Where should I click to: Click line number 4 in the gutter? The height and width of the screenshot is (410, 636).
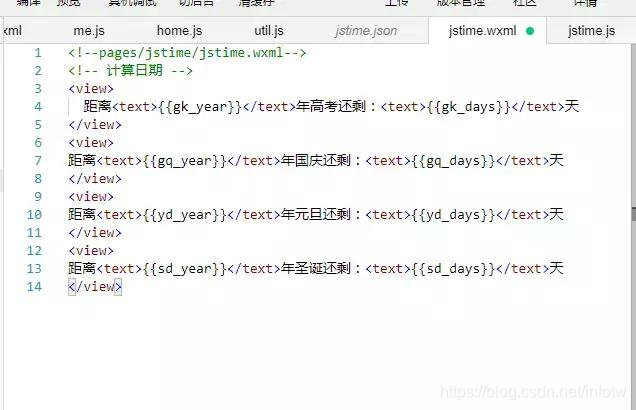38,107
